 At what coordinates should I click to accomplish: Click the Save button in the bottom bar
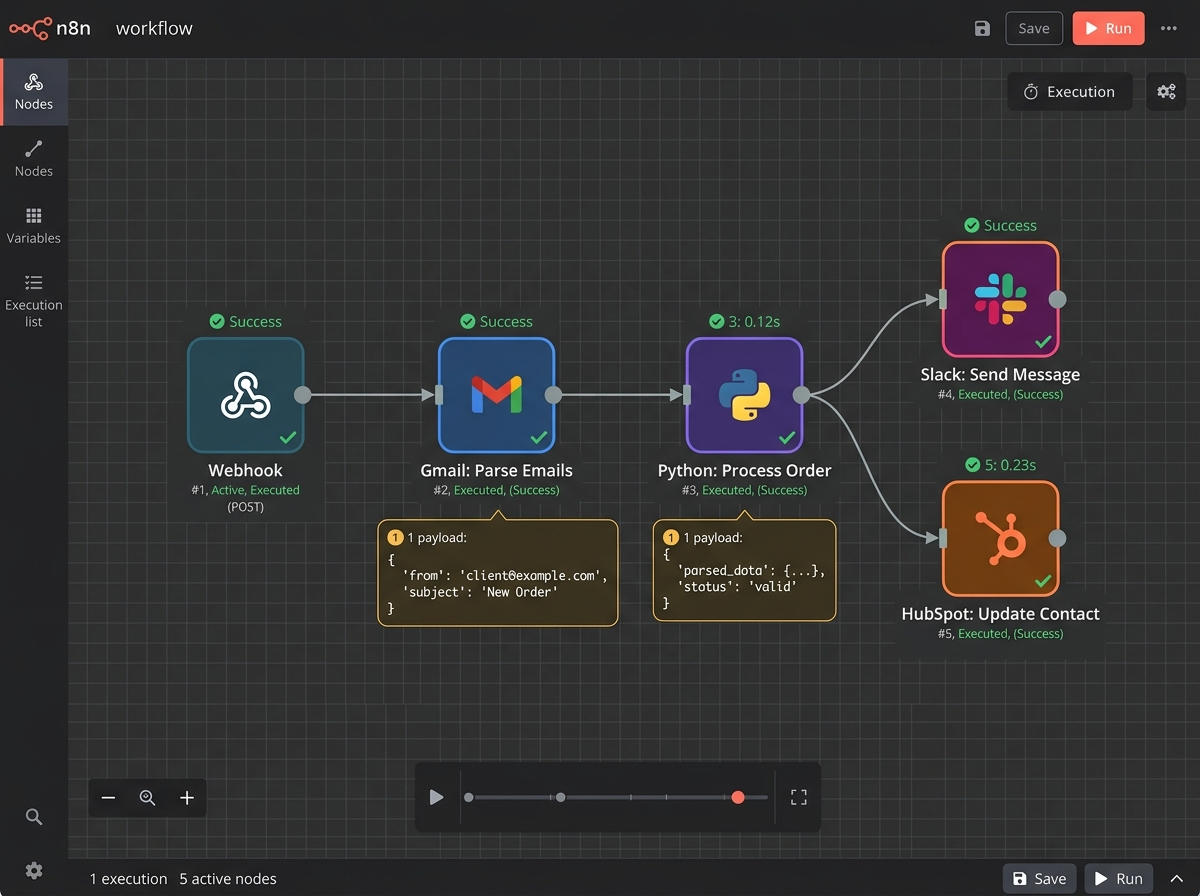[x=1039, y=878]
